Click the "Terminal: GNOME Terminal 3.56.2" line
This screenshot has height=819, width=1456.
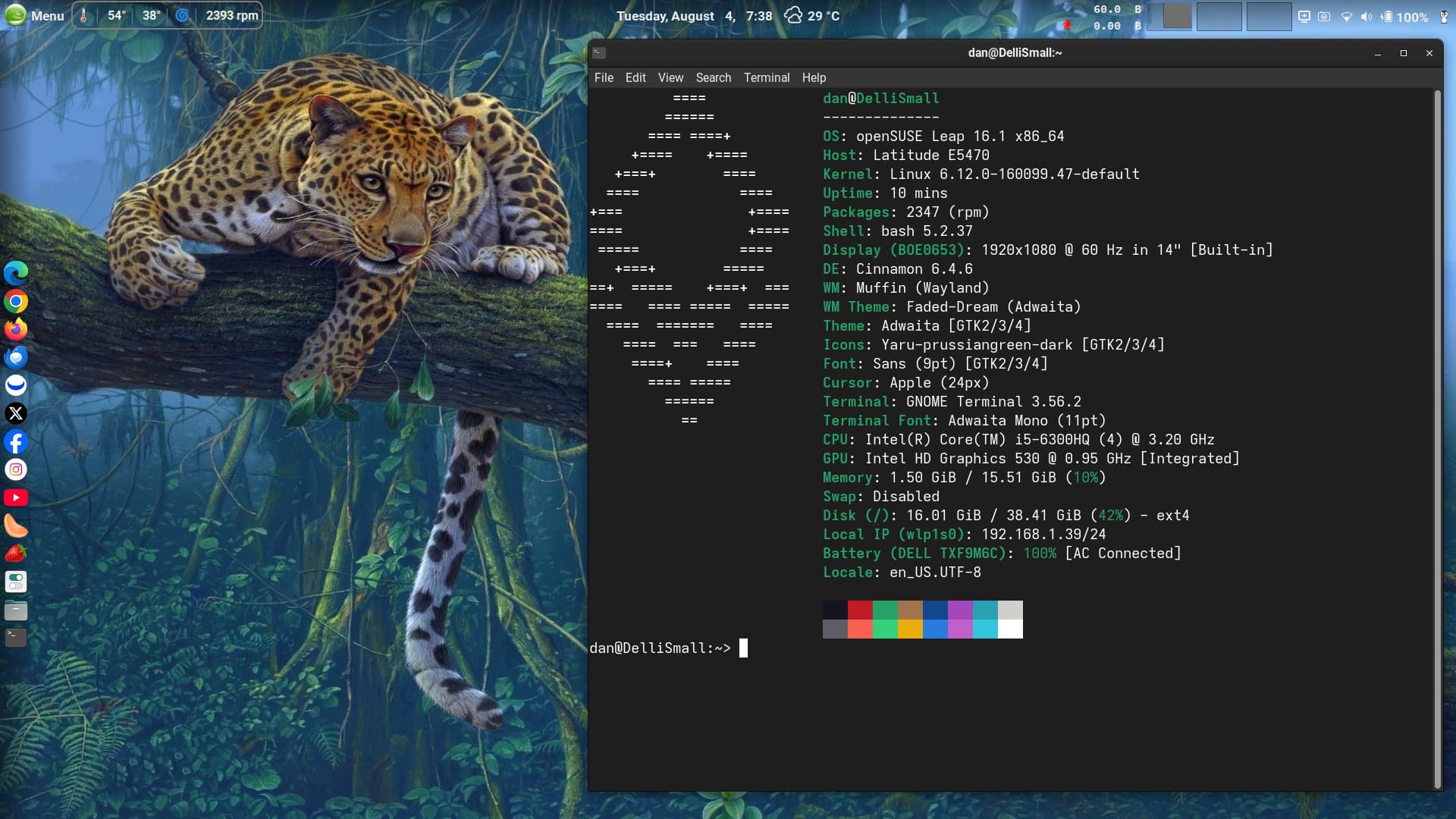[952, 402]
